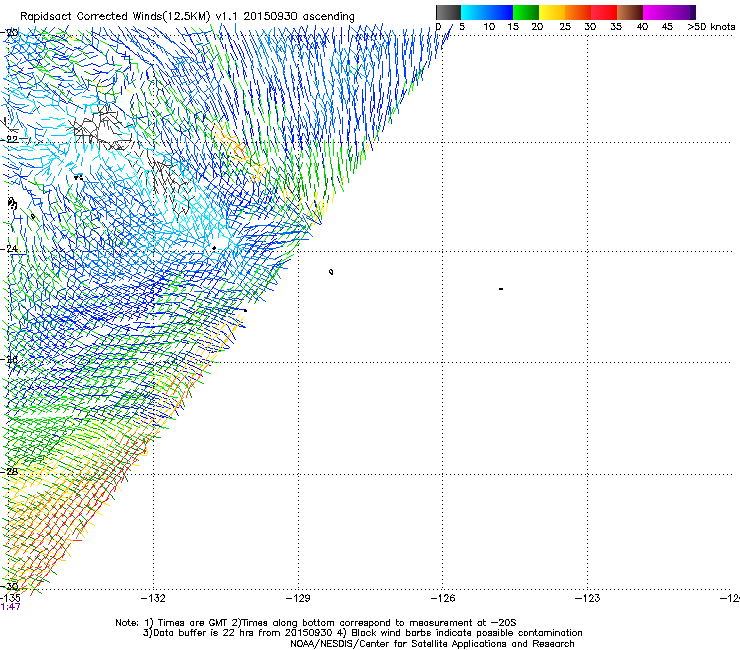
Task: Click the '45' legend scale label
Action: click(667, 27)
